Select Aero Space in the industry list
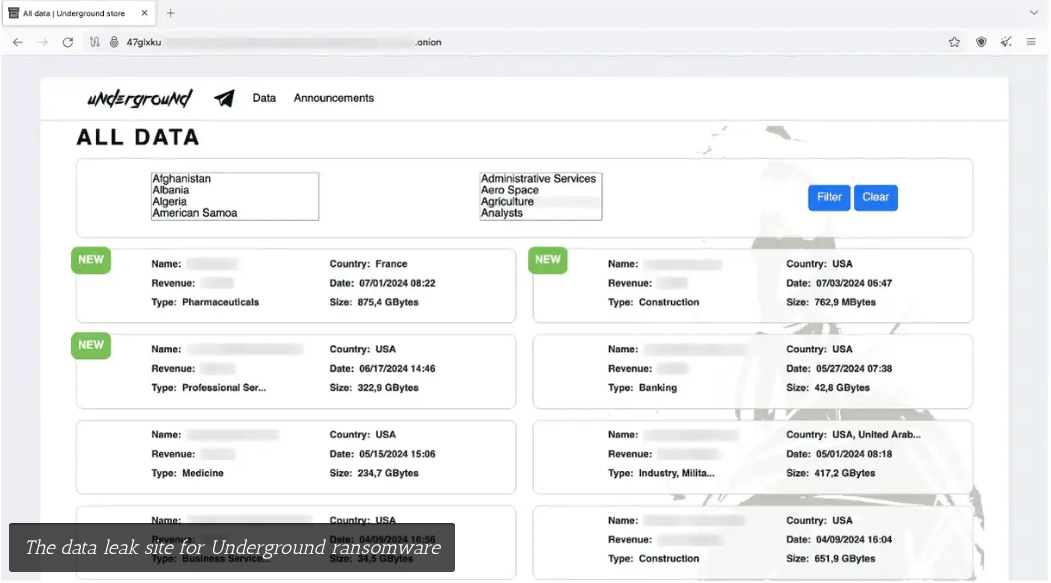1051x583 pixels. (510, 190)
